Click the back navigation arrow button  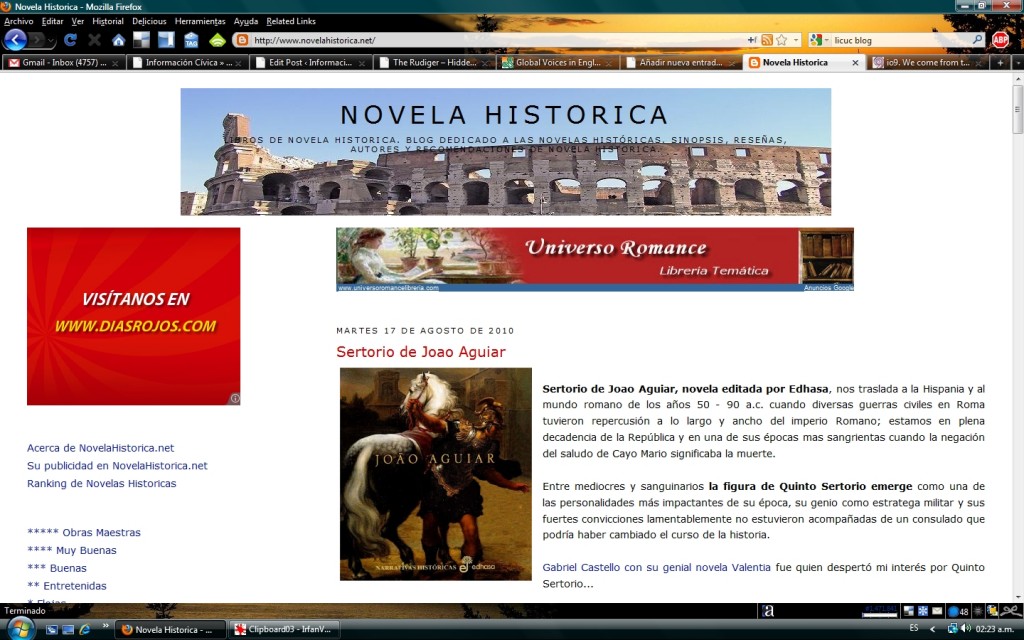pos(16,40)
